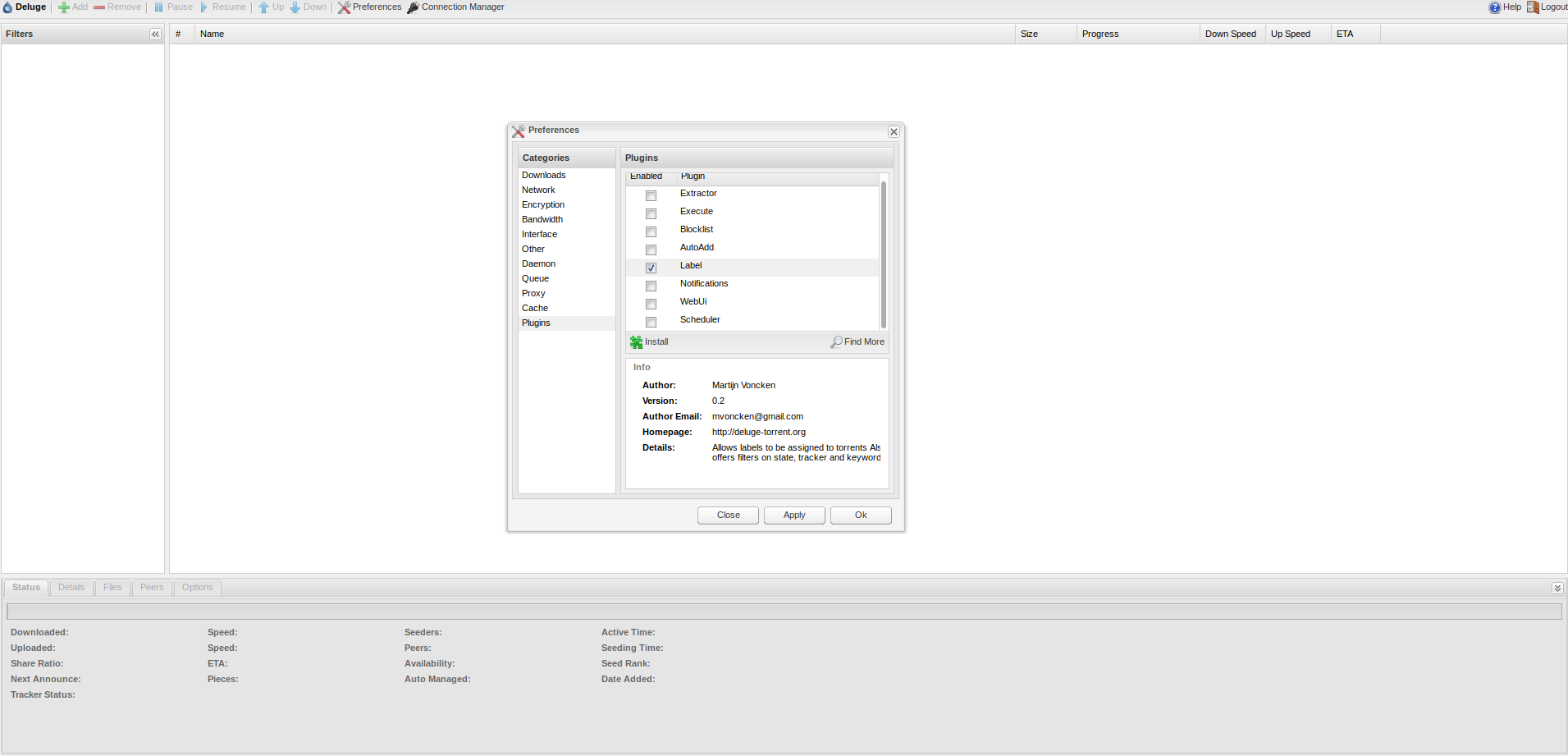Click the mvoncken@gmail.com author email
This screenshot has width=1568, height=756.
tap(757, 417)
